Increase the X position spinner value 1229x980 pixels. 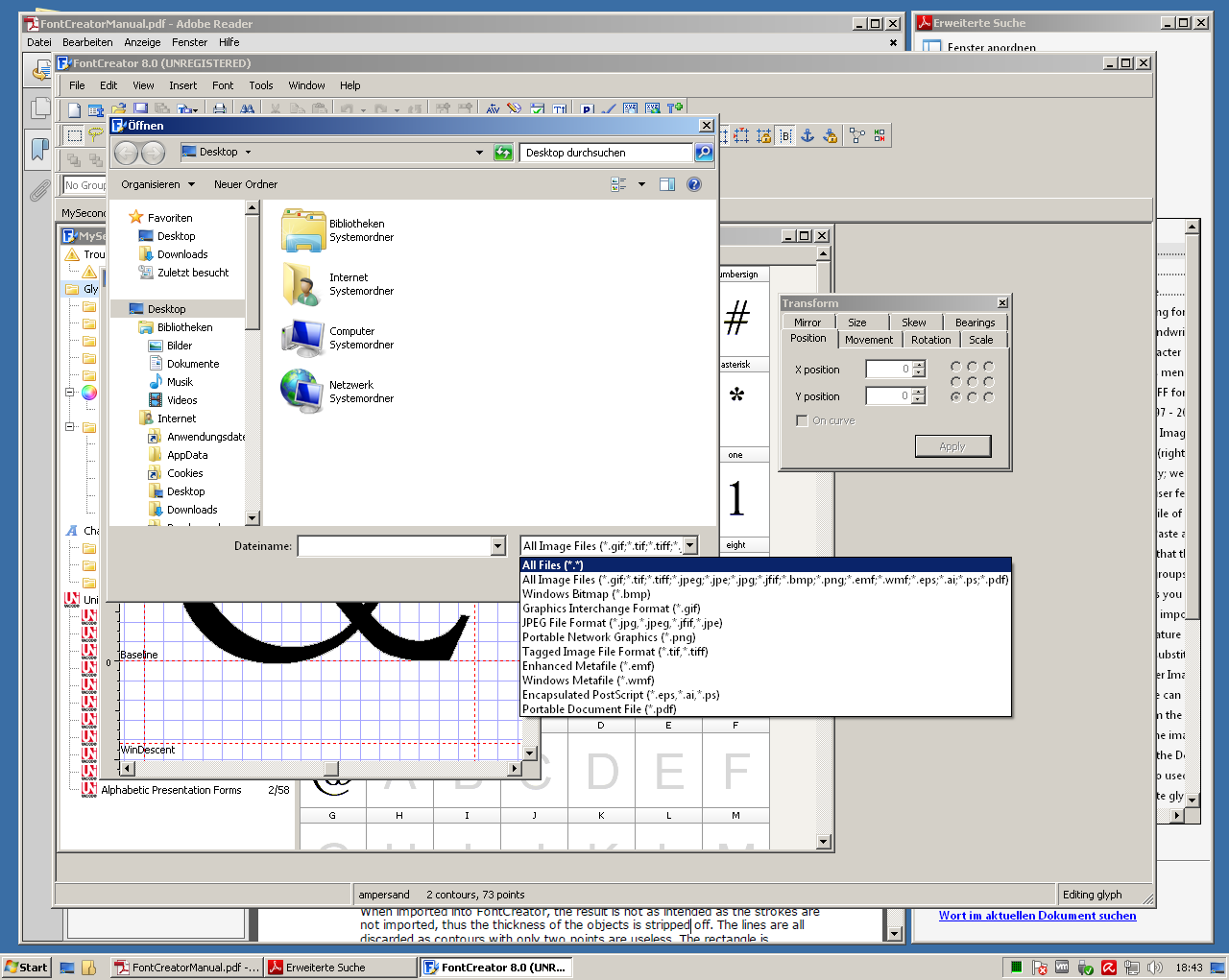point(919,365)
